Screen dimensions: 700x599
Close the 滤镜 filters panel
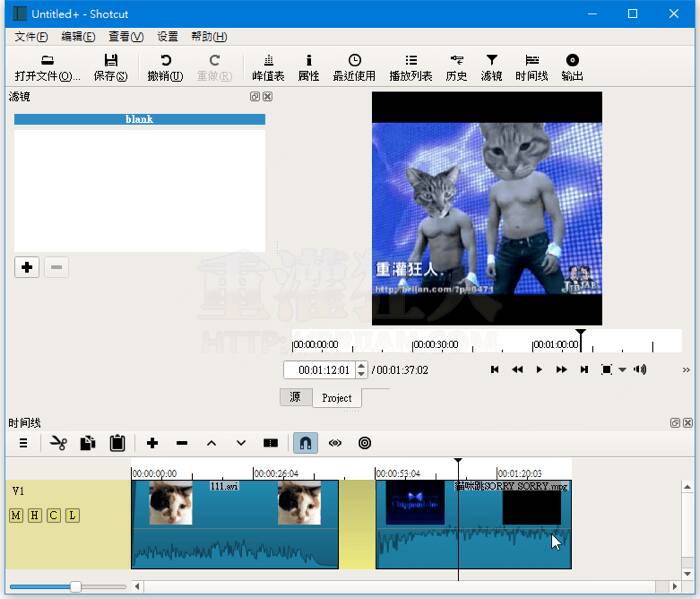(267, 96)
